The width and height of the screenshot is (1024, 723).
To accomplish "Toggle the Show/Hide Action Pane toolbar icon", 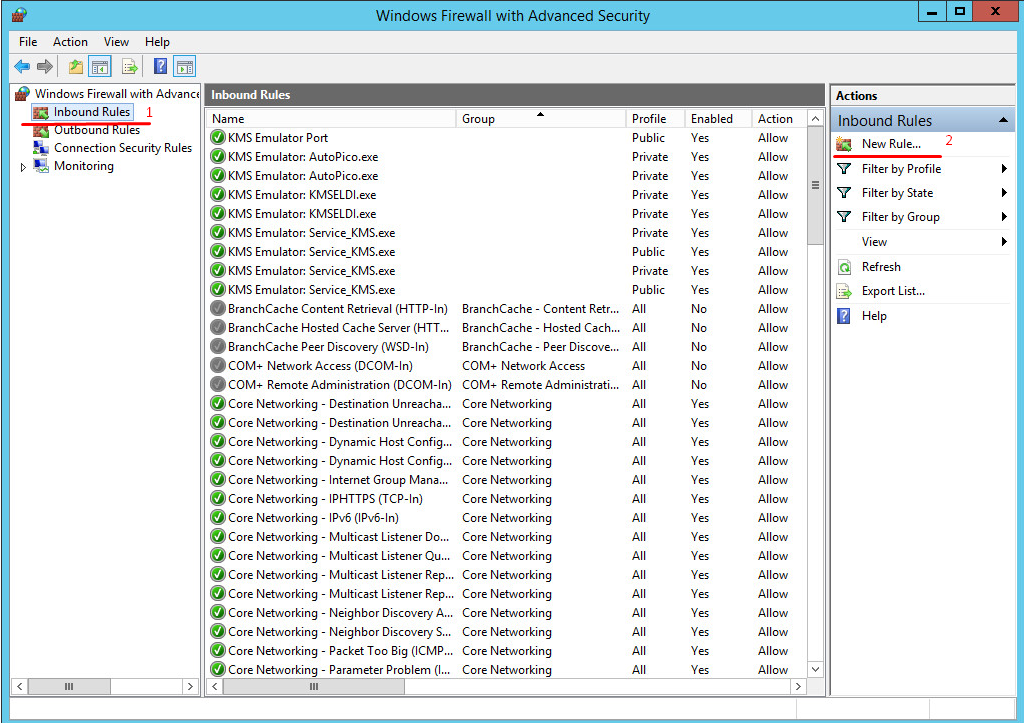I will [x=185, y=67].
